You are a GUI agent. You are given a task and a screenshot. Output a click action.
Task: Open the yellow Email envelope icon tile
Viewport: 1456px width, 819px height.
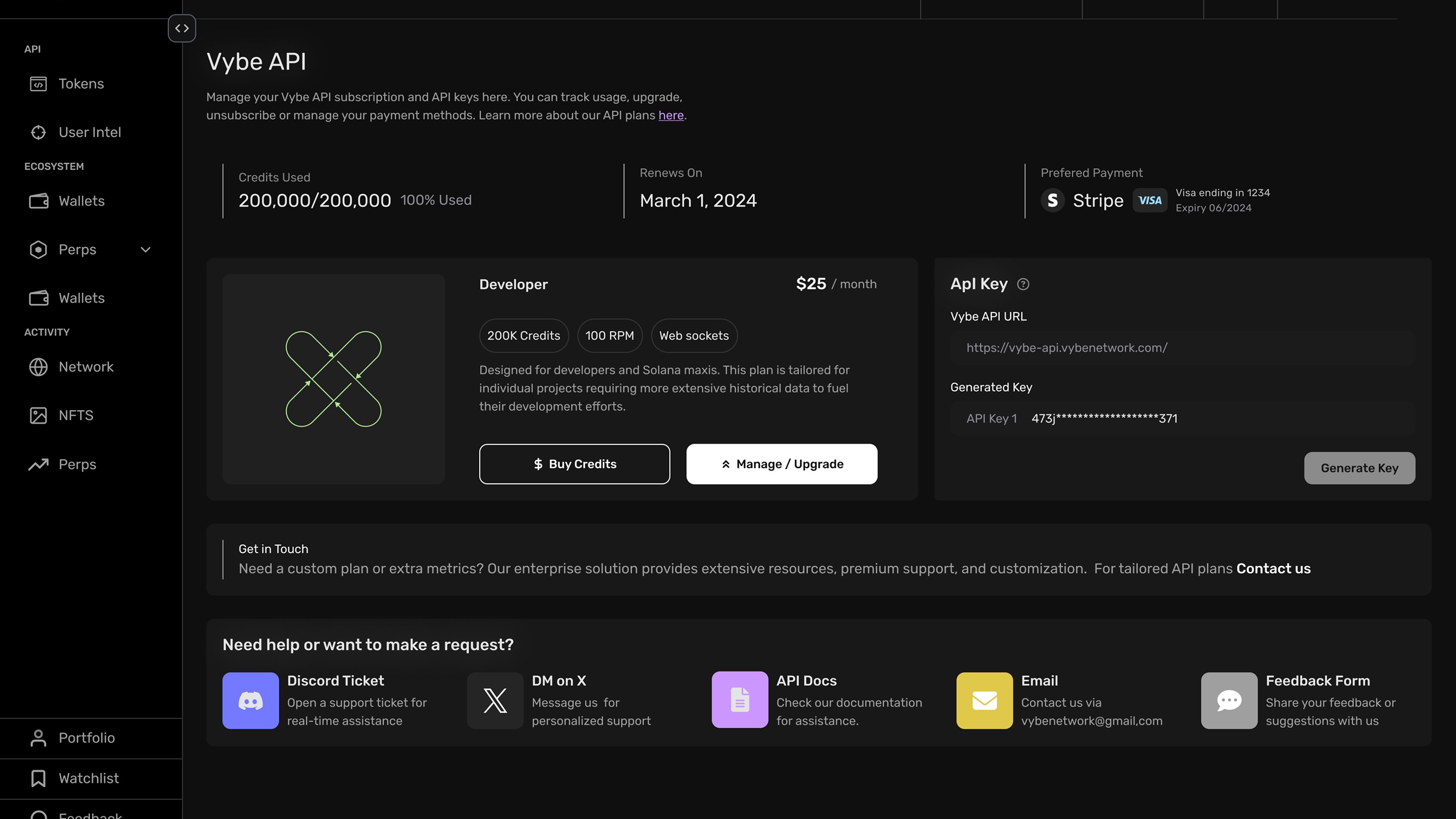tap(985, 700)
